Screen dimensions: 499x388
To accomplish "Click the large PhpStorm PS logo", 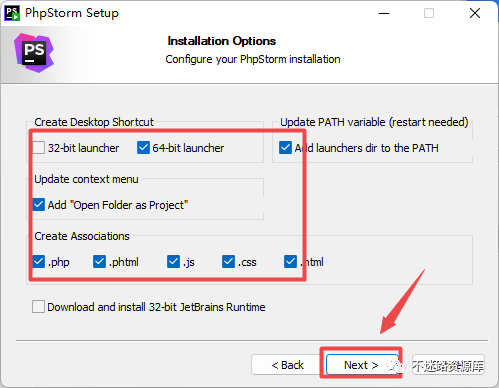I will pyautogui.click(x=34, y=53).
